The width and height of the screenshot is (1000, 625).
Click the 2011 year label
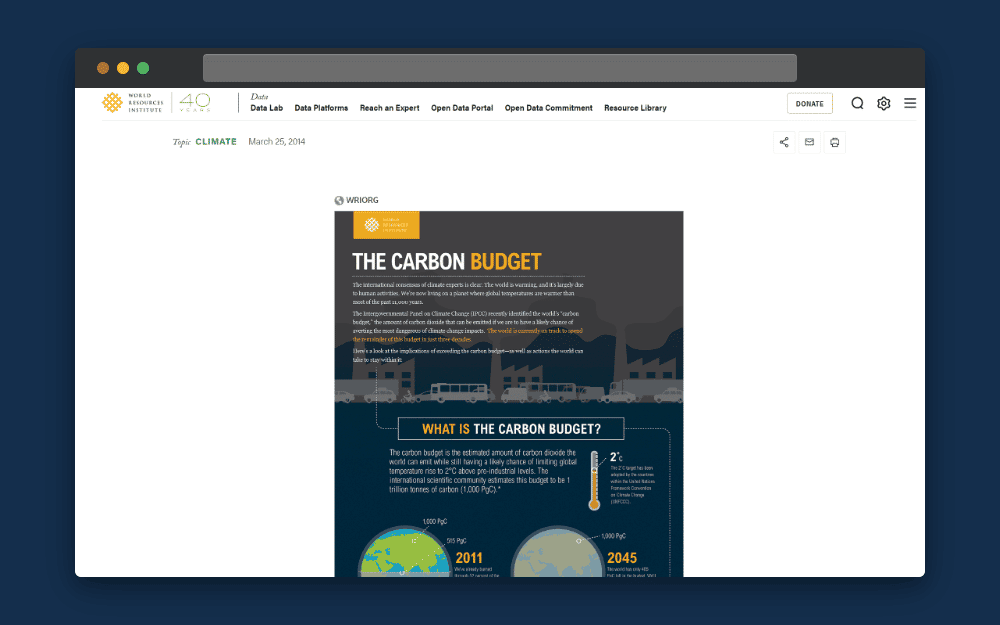[x=469, y=558]
